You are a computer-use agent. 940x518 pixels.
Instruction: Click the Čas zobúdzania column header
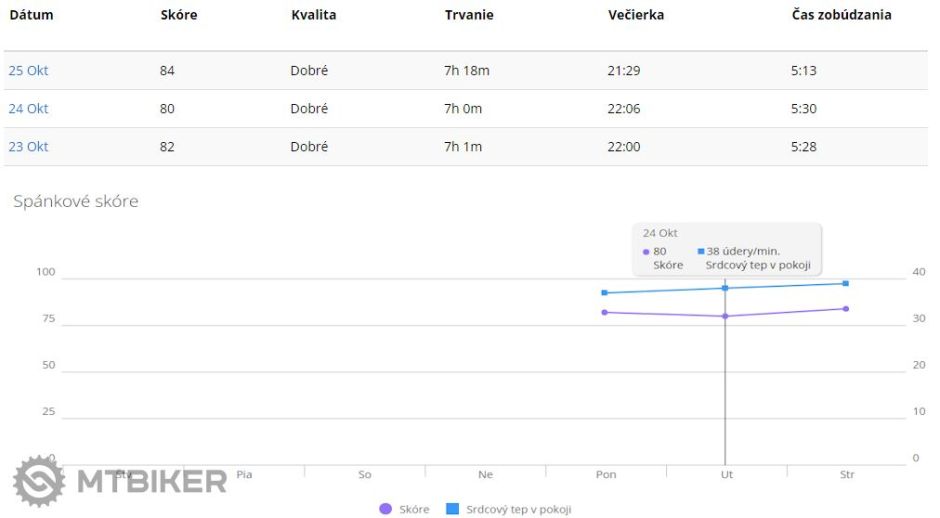click(x=840, y=15)
